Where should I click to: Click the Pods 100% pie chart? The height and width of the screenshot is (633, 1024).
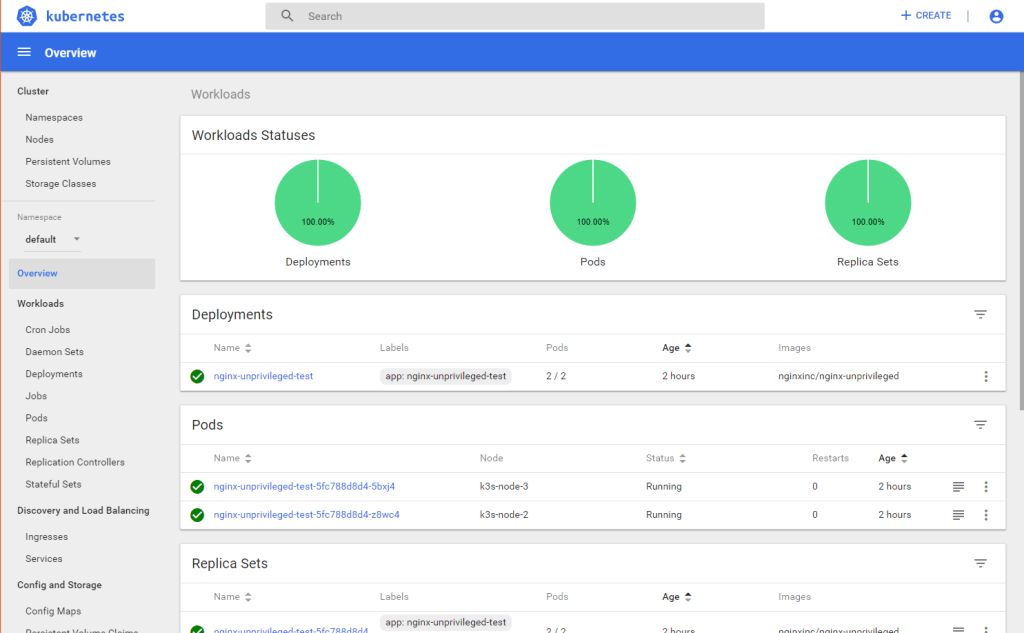[x=593, y=203]
